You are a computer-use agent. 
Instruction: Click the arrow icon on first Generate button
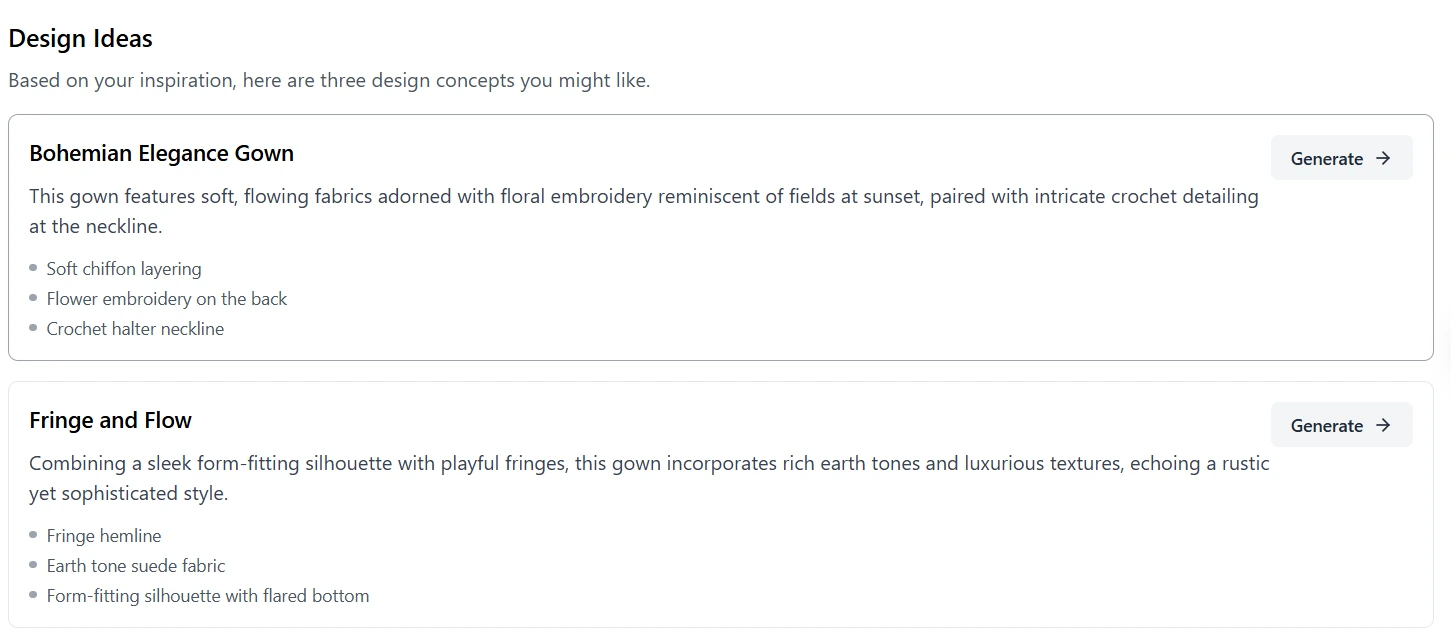coord(1384,158)
